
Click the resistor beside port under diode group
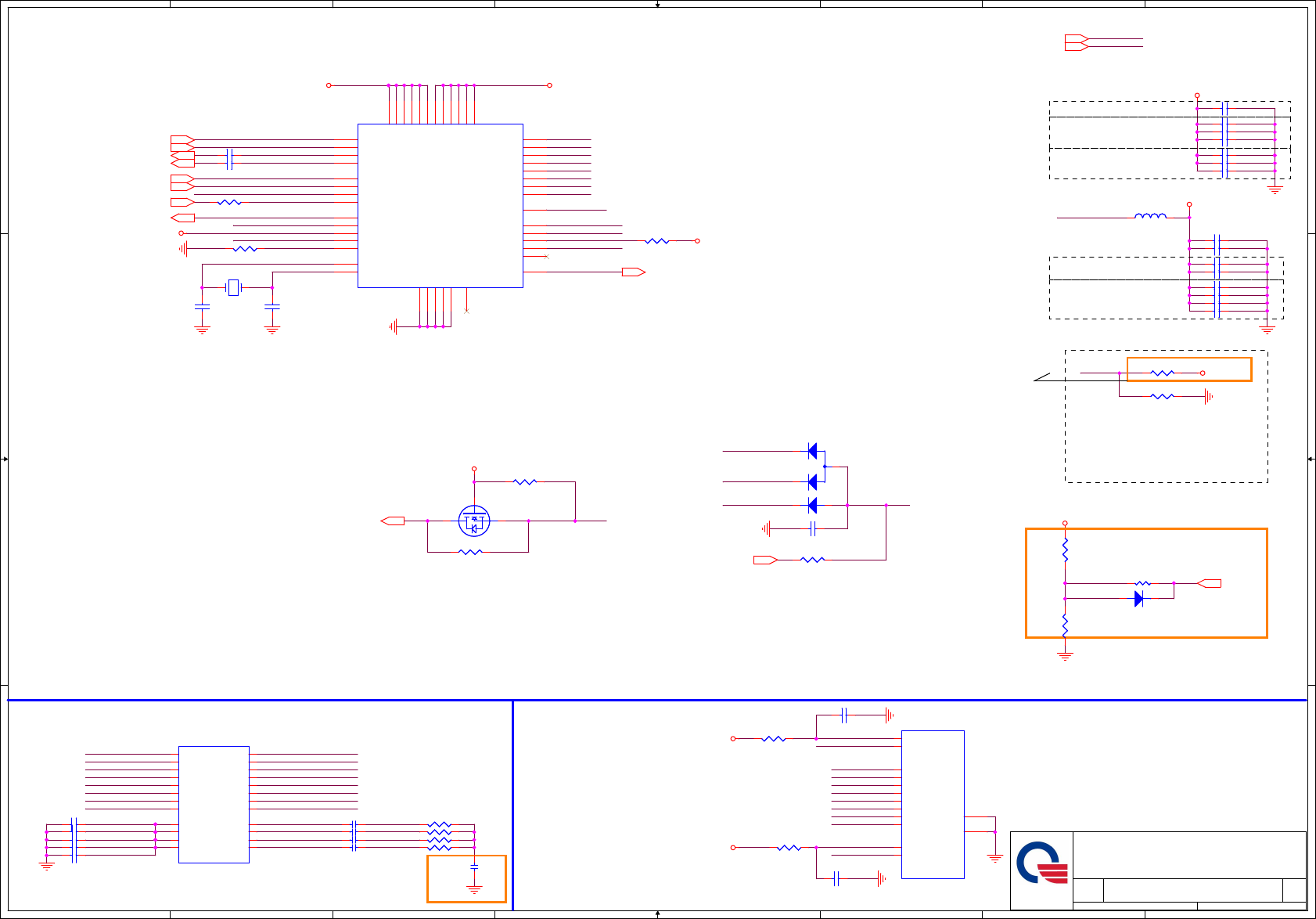(813, 560)
